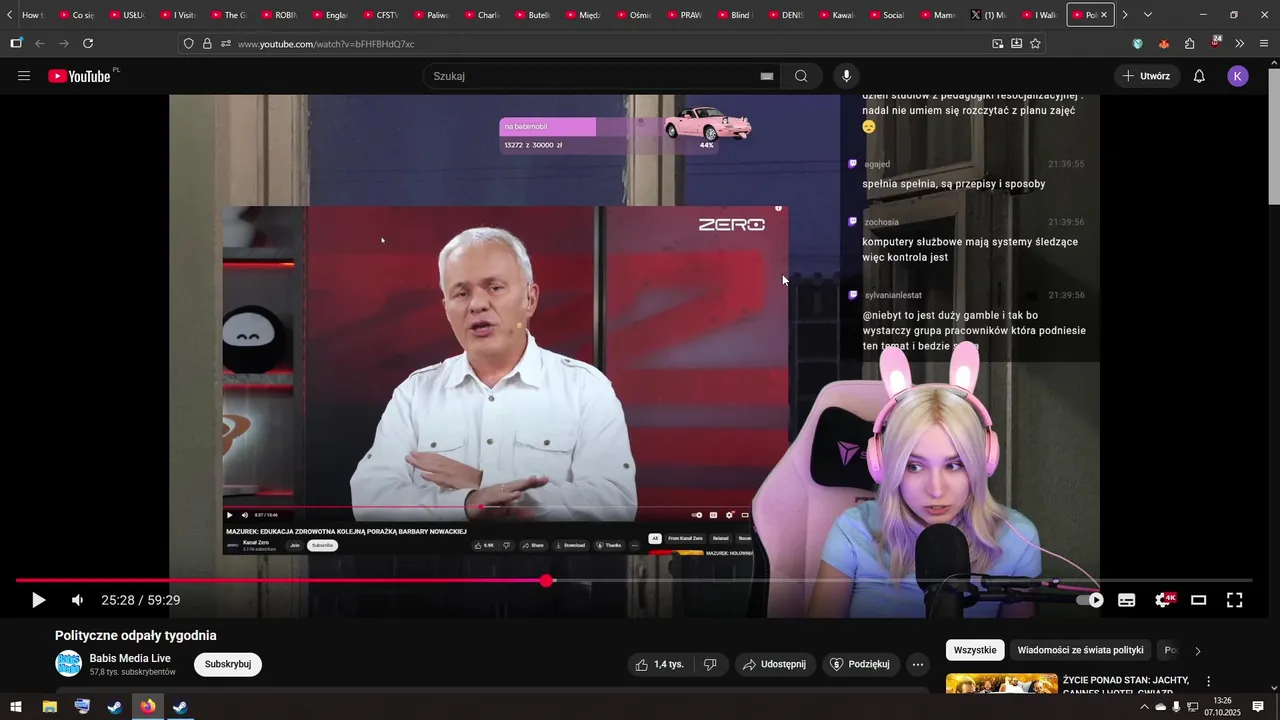Advance the filter chips with right arrow

tap(1198, 651)
